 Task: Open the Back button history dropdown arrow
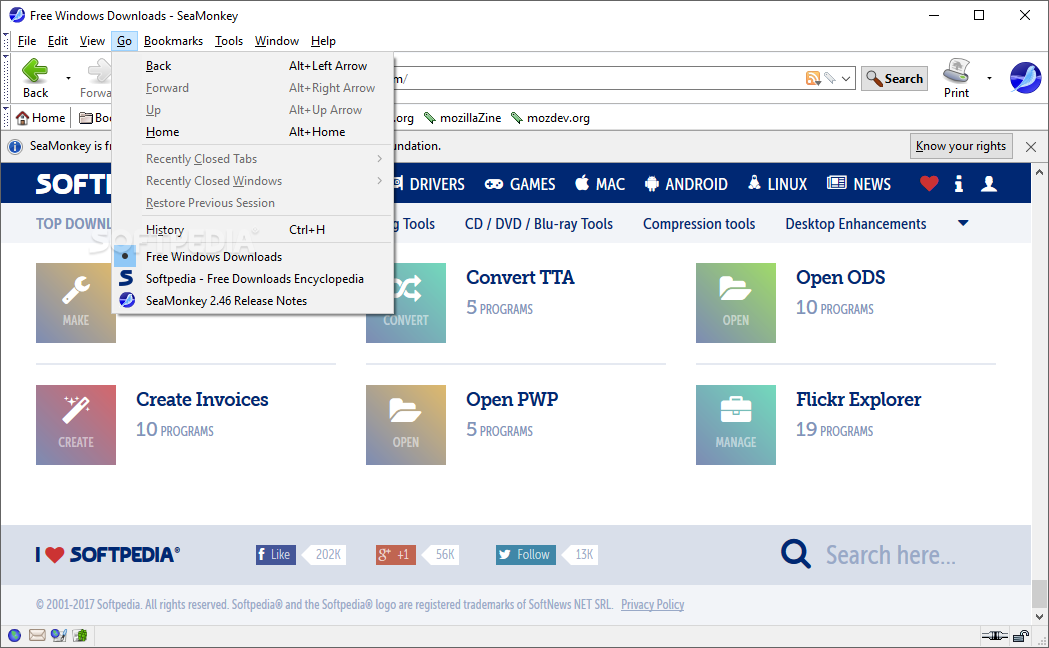(x=68, y=78)
